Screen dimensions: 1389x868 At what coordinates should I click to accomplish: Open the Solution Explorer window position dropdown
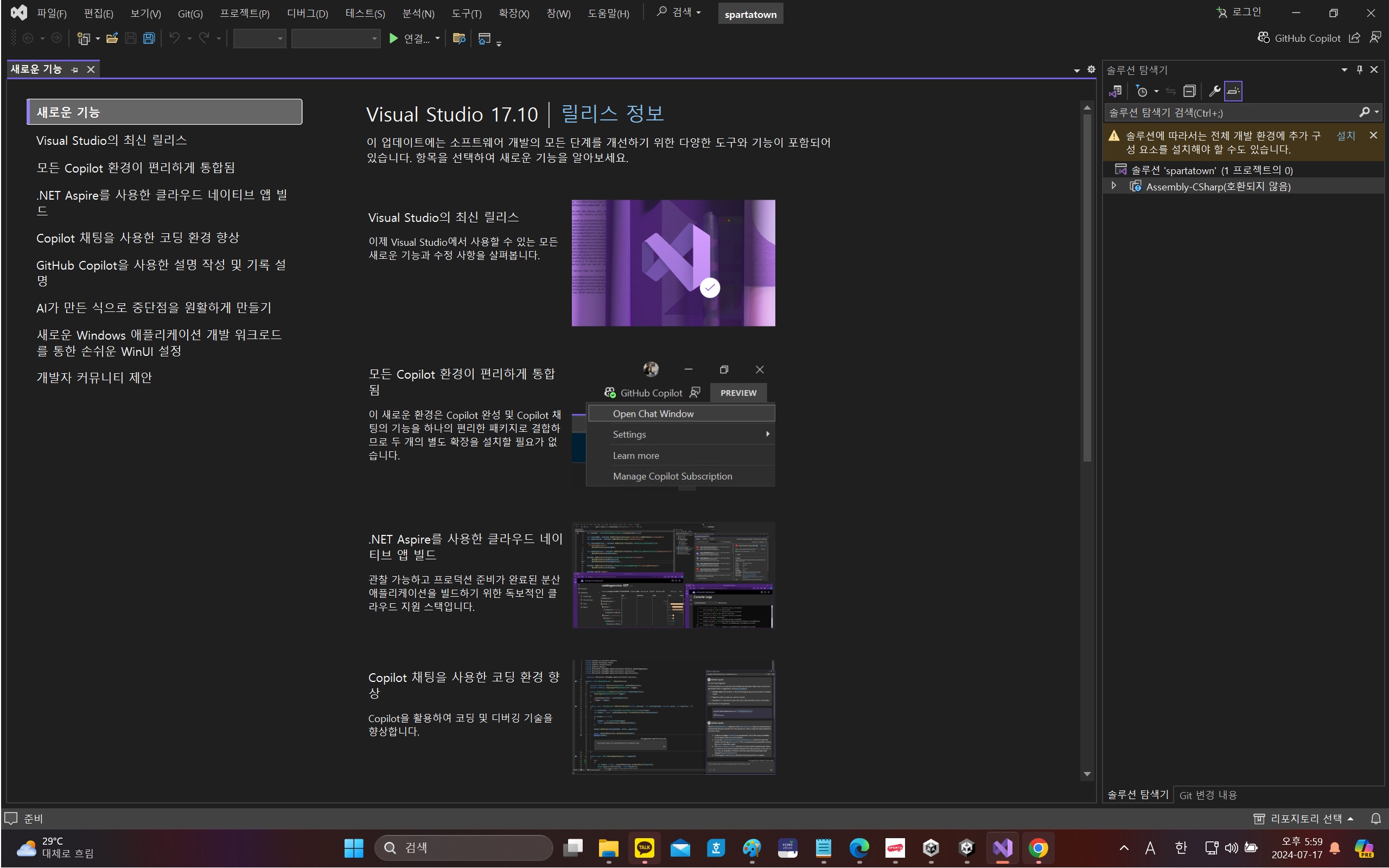point(1344,69)
